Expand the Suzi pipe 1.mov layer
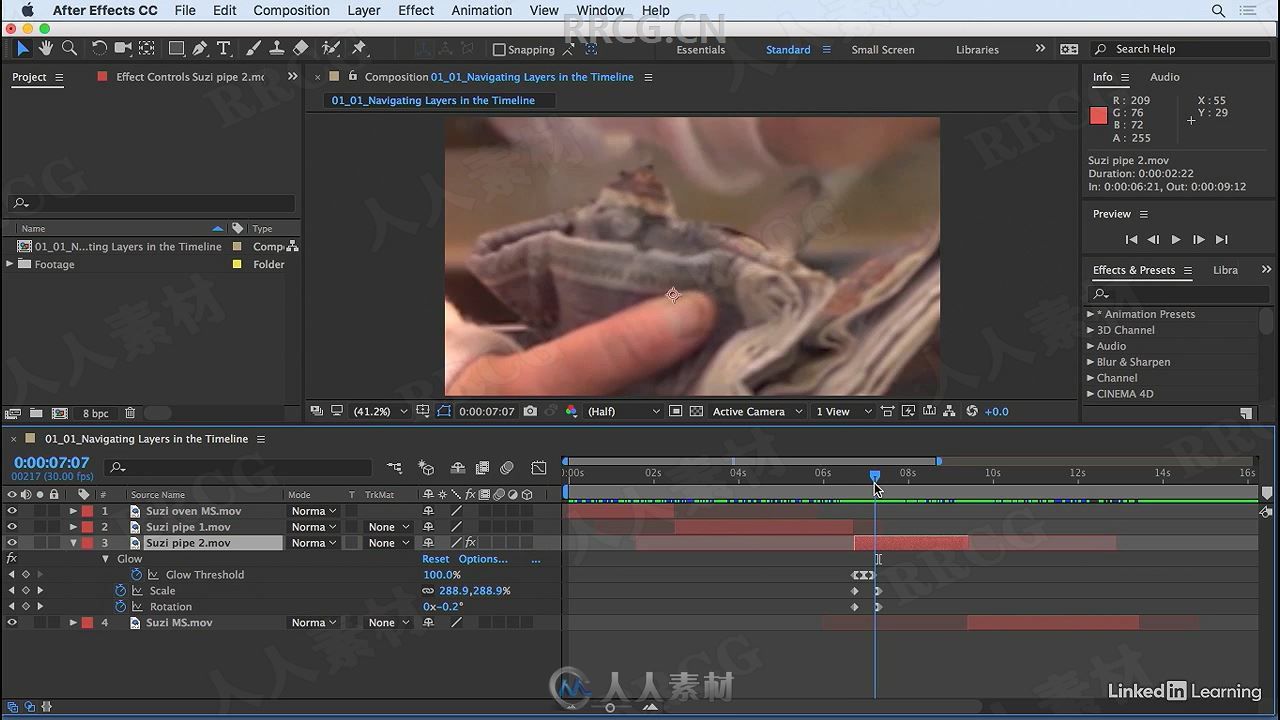 (73, 527)
